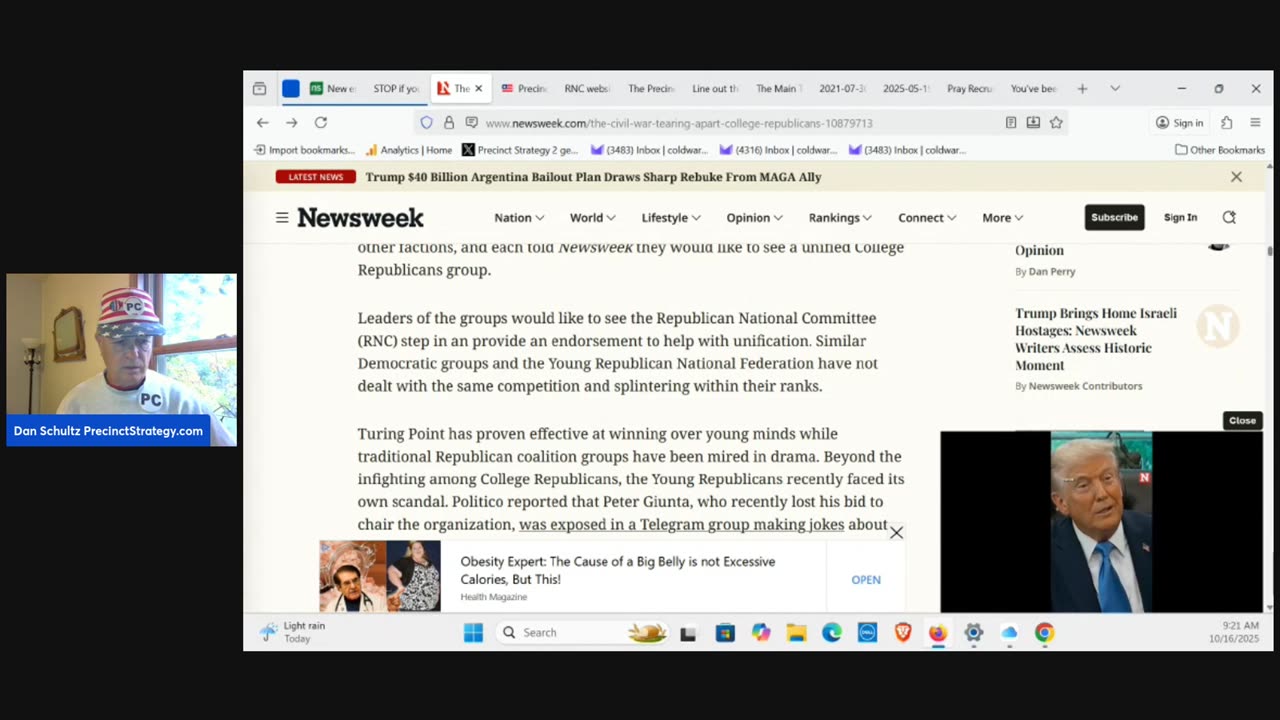Open the Firefox View button left of tabs

point(259,89)
